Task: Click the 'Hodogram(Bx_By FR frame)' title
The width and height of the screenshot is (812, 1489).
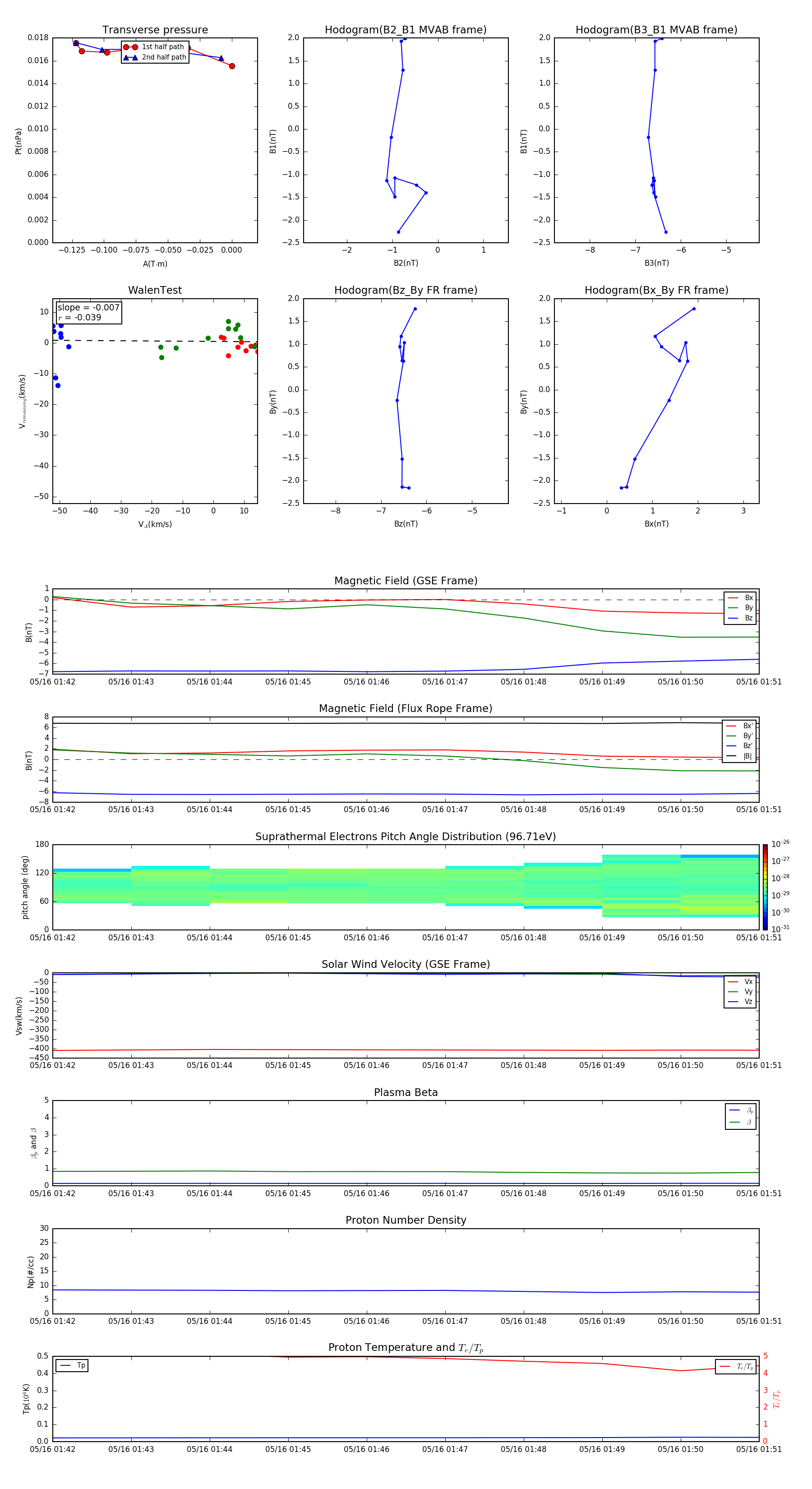Action: (656, 290)
